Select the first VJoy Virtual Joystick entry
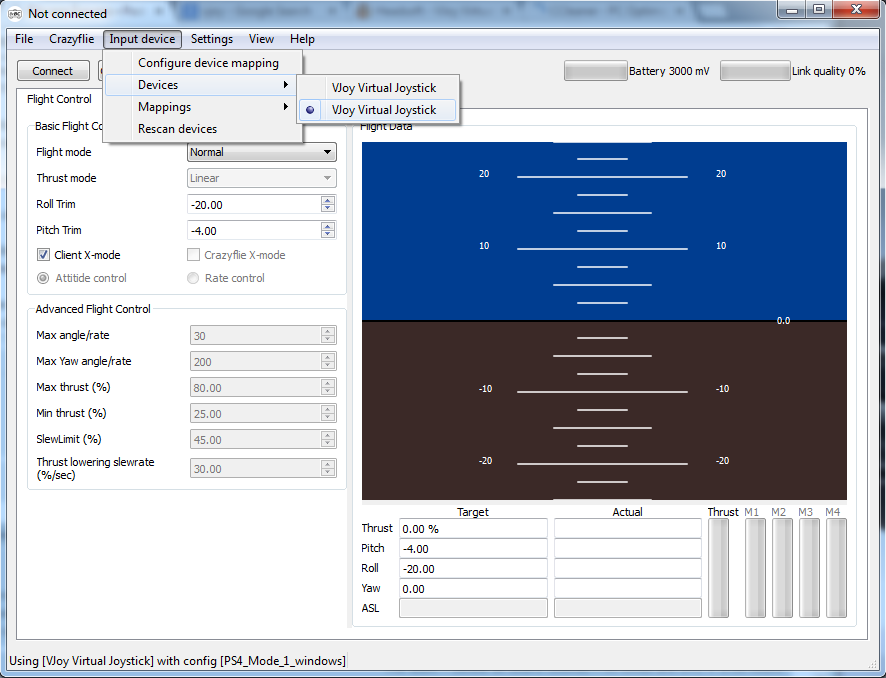 pos(384,88)
